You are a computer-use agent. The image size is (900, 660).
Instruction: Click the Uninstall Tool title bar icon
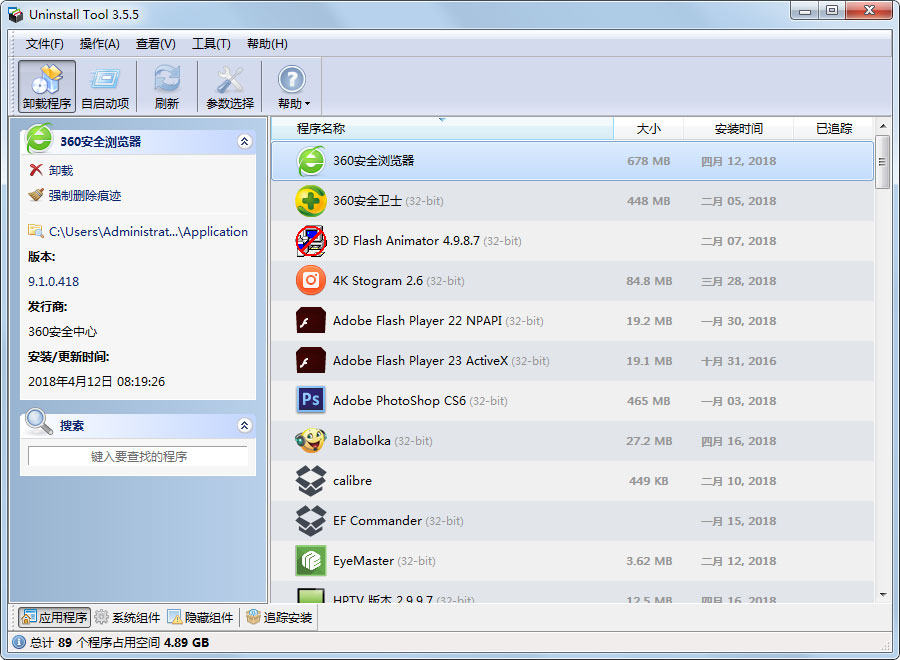point(15,14)
